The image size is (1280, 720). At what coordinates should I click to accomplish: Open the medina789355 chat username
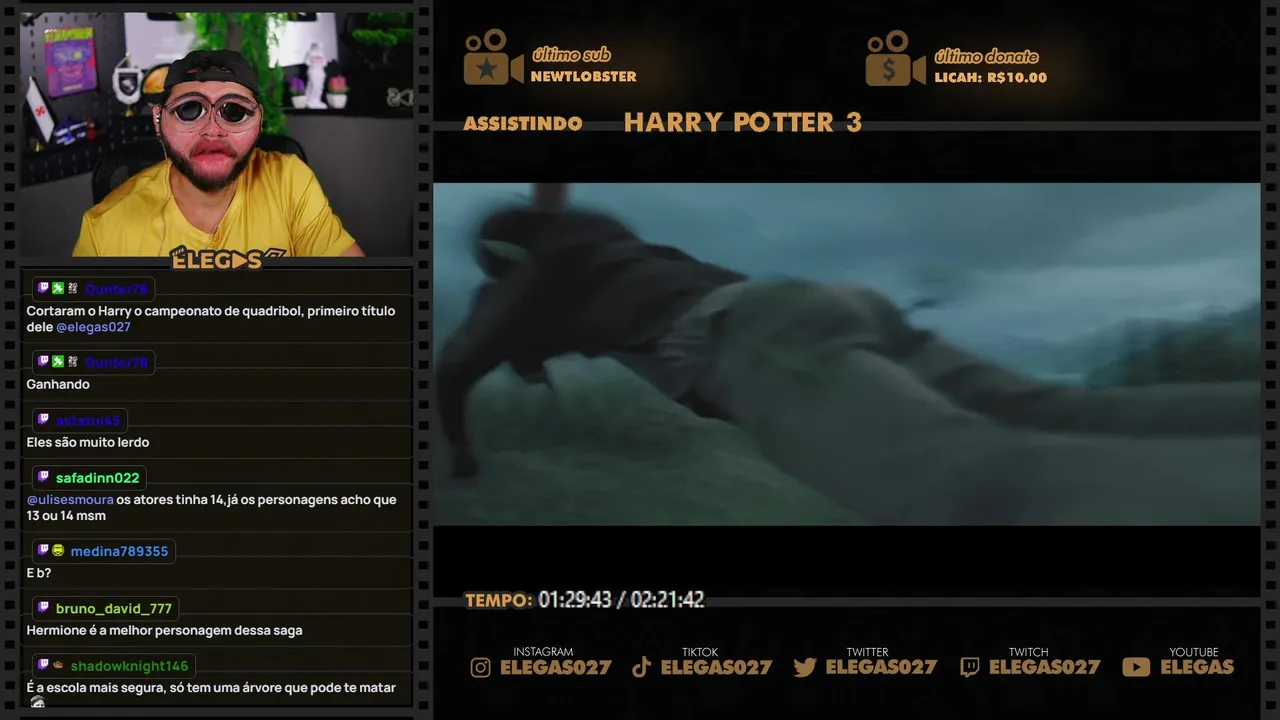[x=119, y=551]
